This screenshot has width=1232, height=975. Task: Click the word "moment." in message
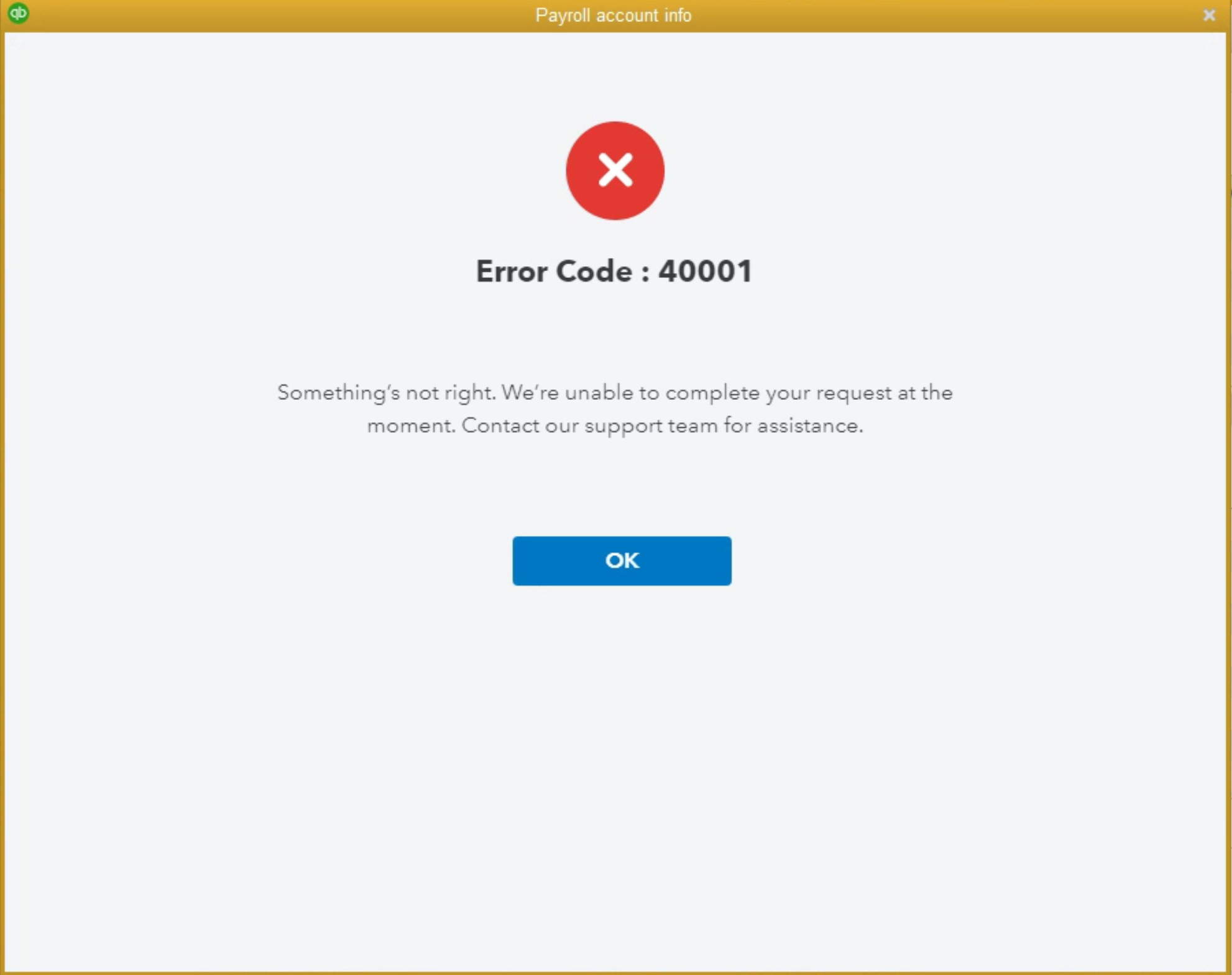coord(411,426)
